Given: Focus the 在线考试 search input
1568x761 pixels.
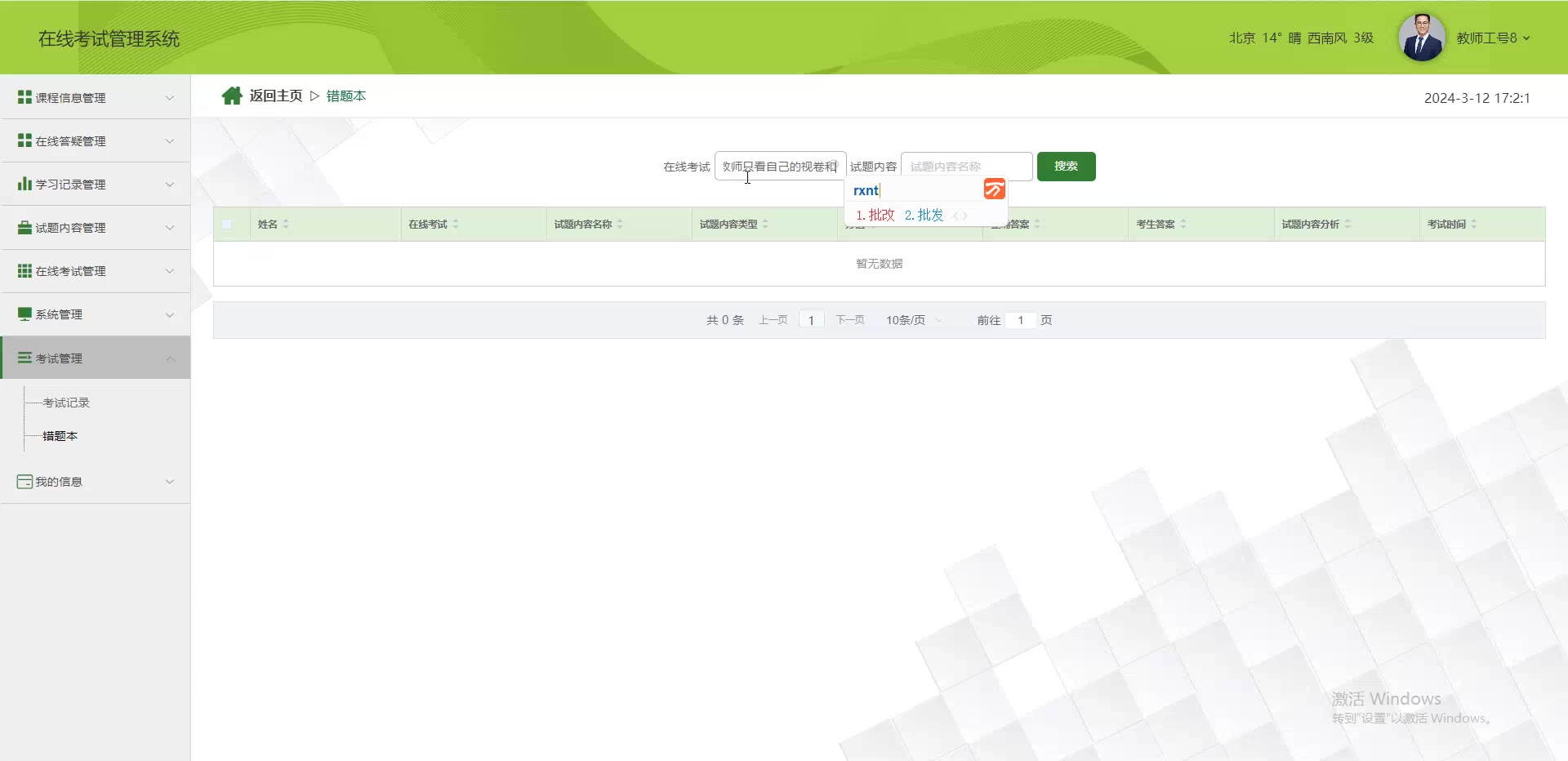Looking at the screenshot, I should click(x=781, y=167).
